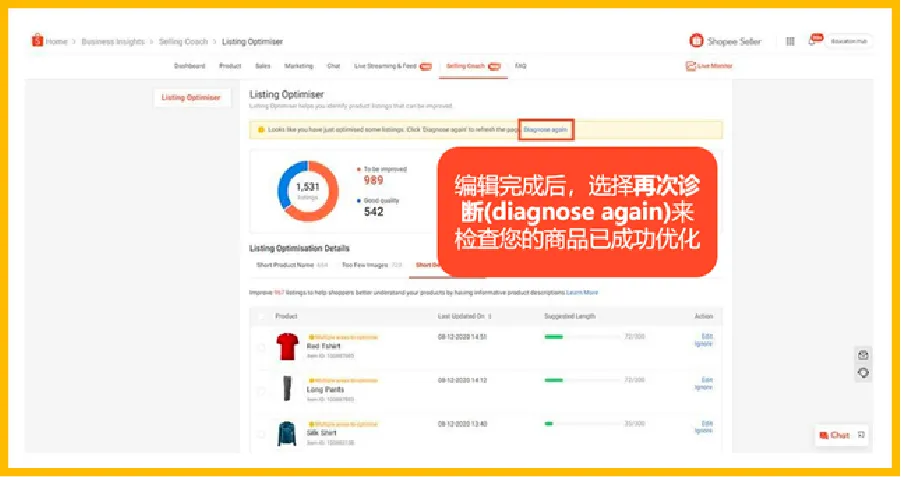Click Edit for Long Pants

coord(707,380)
